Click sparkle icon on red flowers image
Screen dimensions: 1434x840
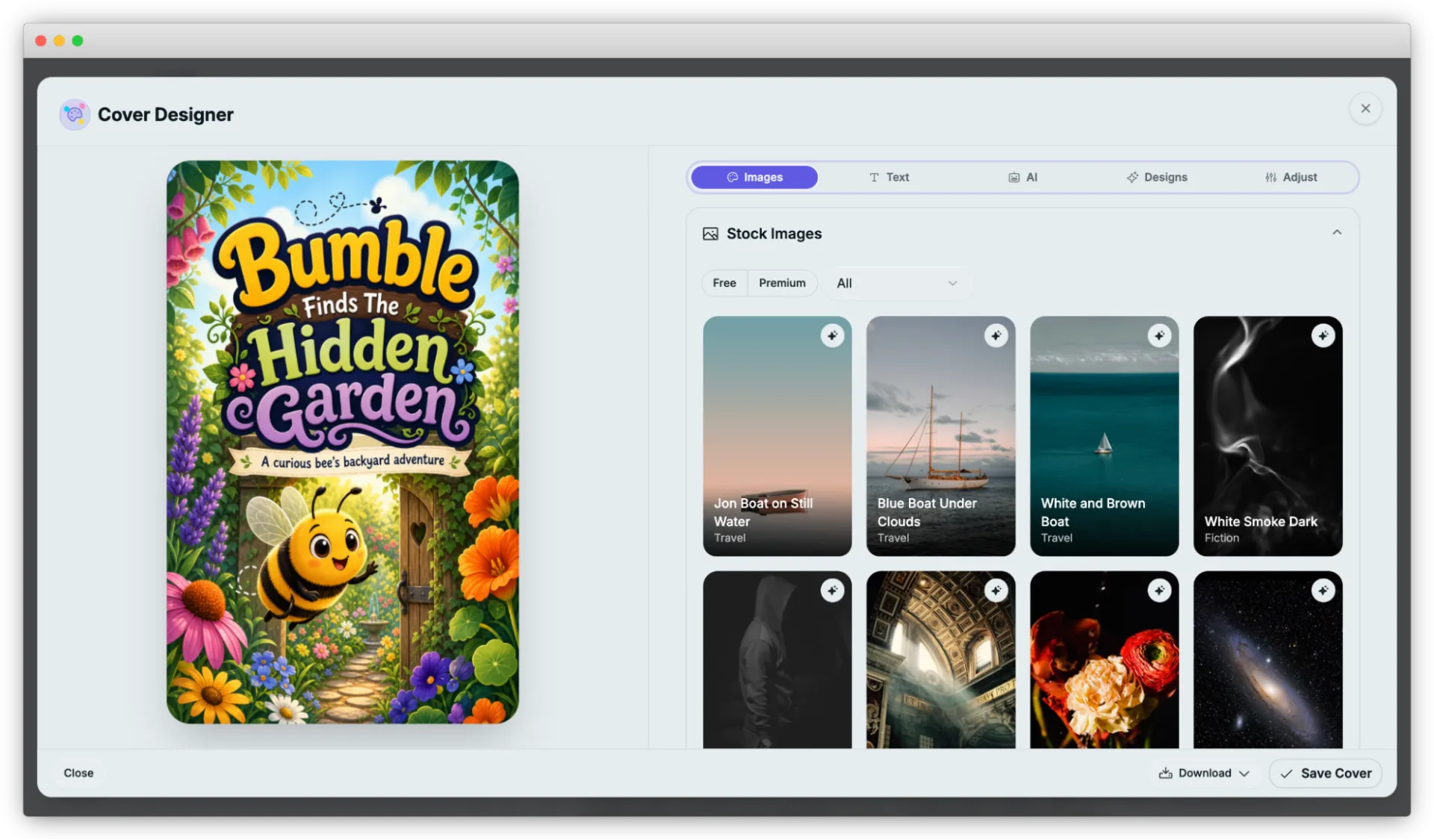1159,591
